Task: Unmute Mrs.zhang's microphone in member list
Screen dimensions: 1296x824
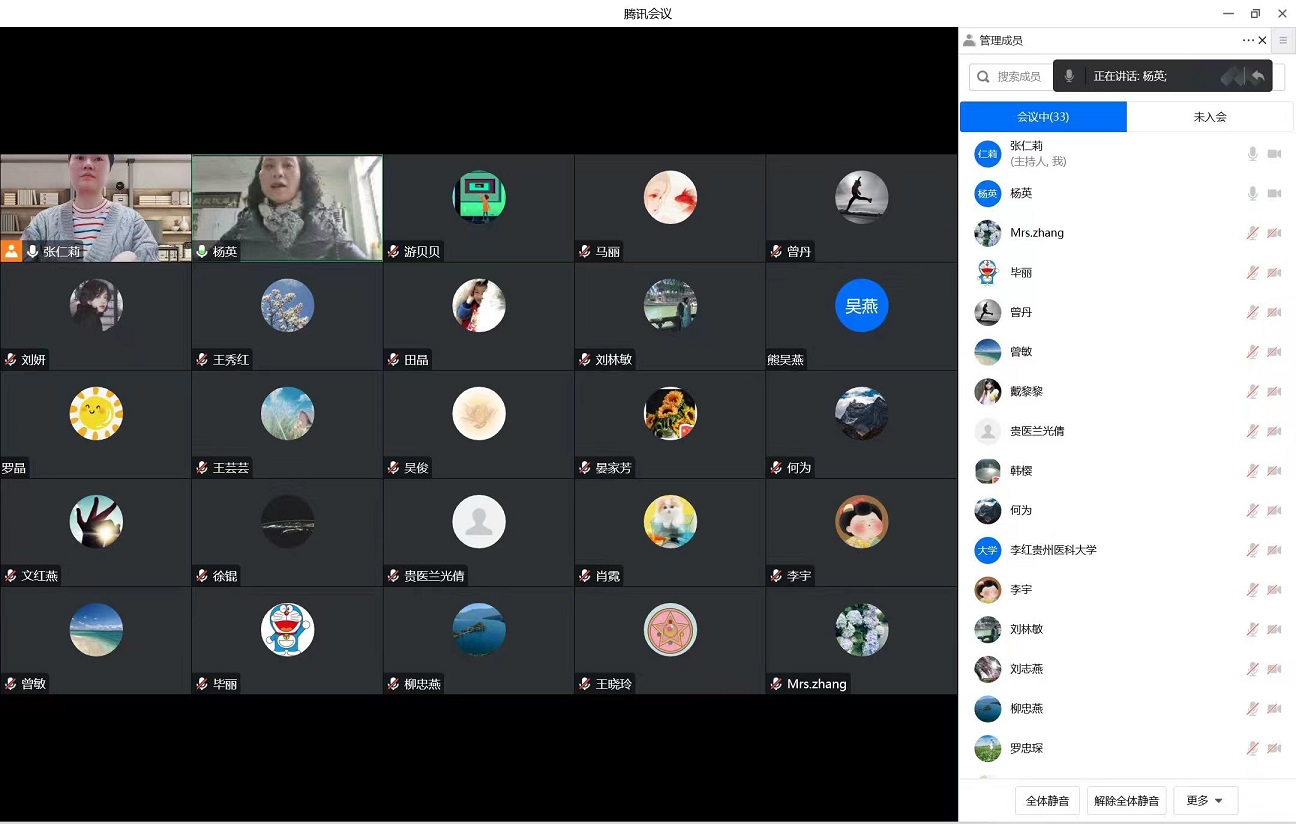Action: pyautogui.click(x=1252, y=233)
